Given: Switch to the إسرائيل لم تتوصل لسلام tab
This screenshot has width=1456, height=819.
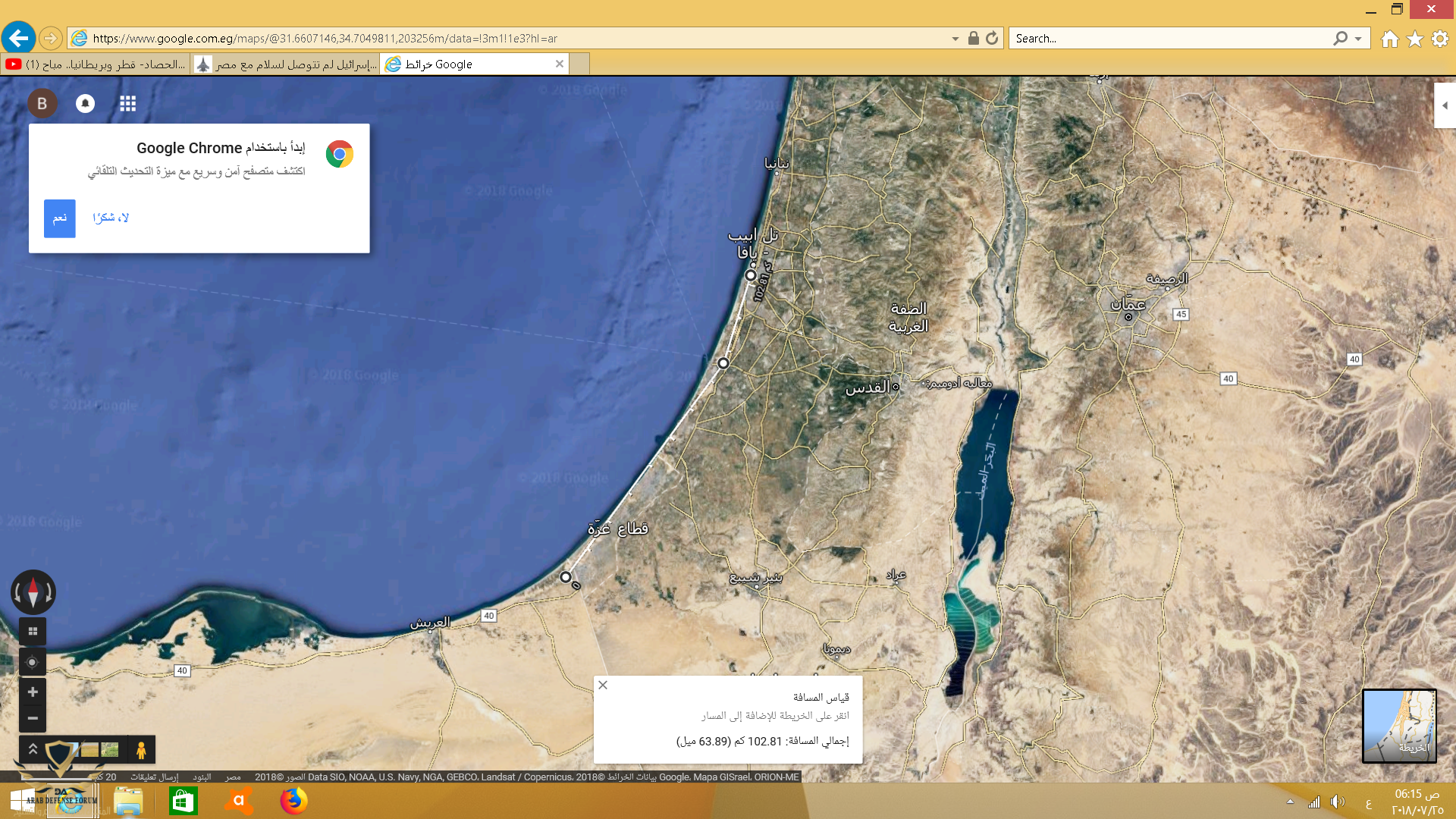Looking at the screenshot, I should [x=285, y=64].
